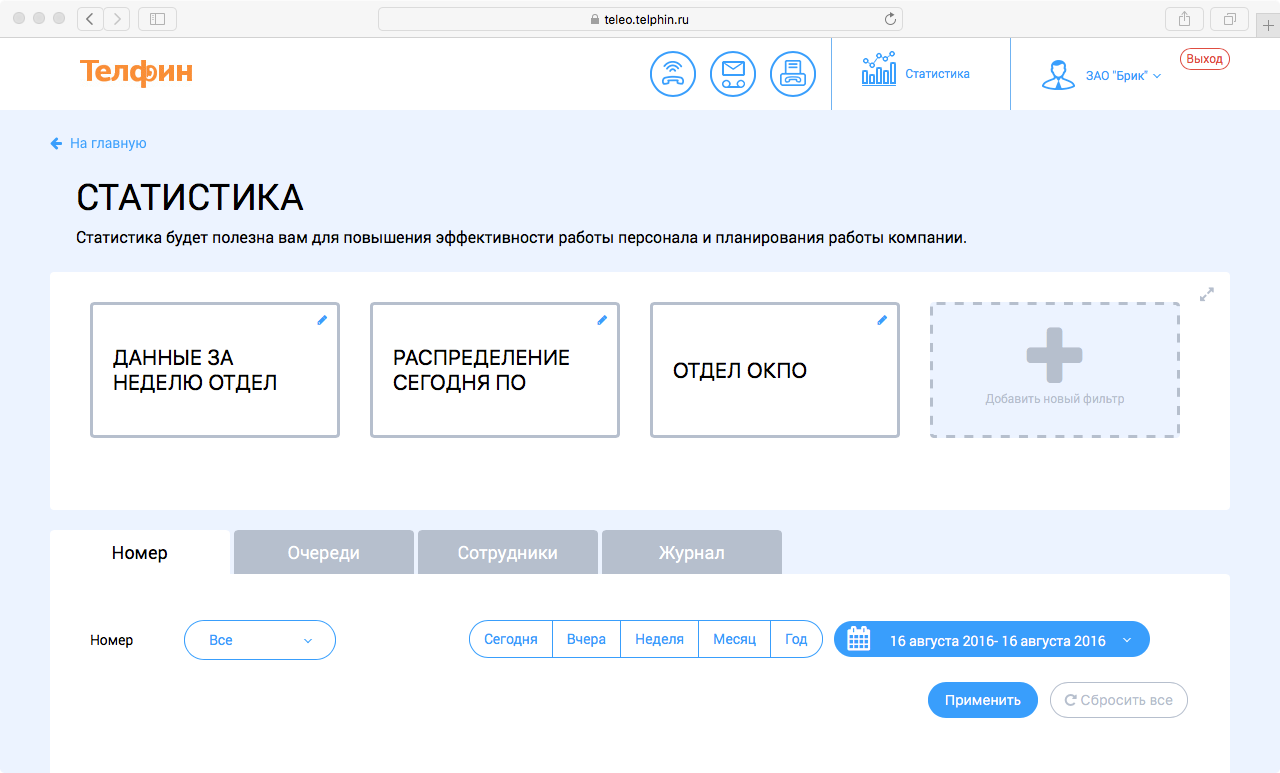The width and height of the screenshot is (1280, 773).
Task: Edit the ОТДЕЛ ОКПО filter card
Action: (x=882, y=320)
